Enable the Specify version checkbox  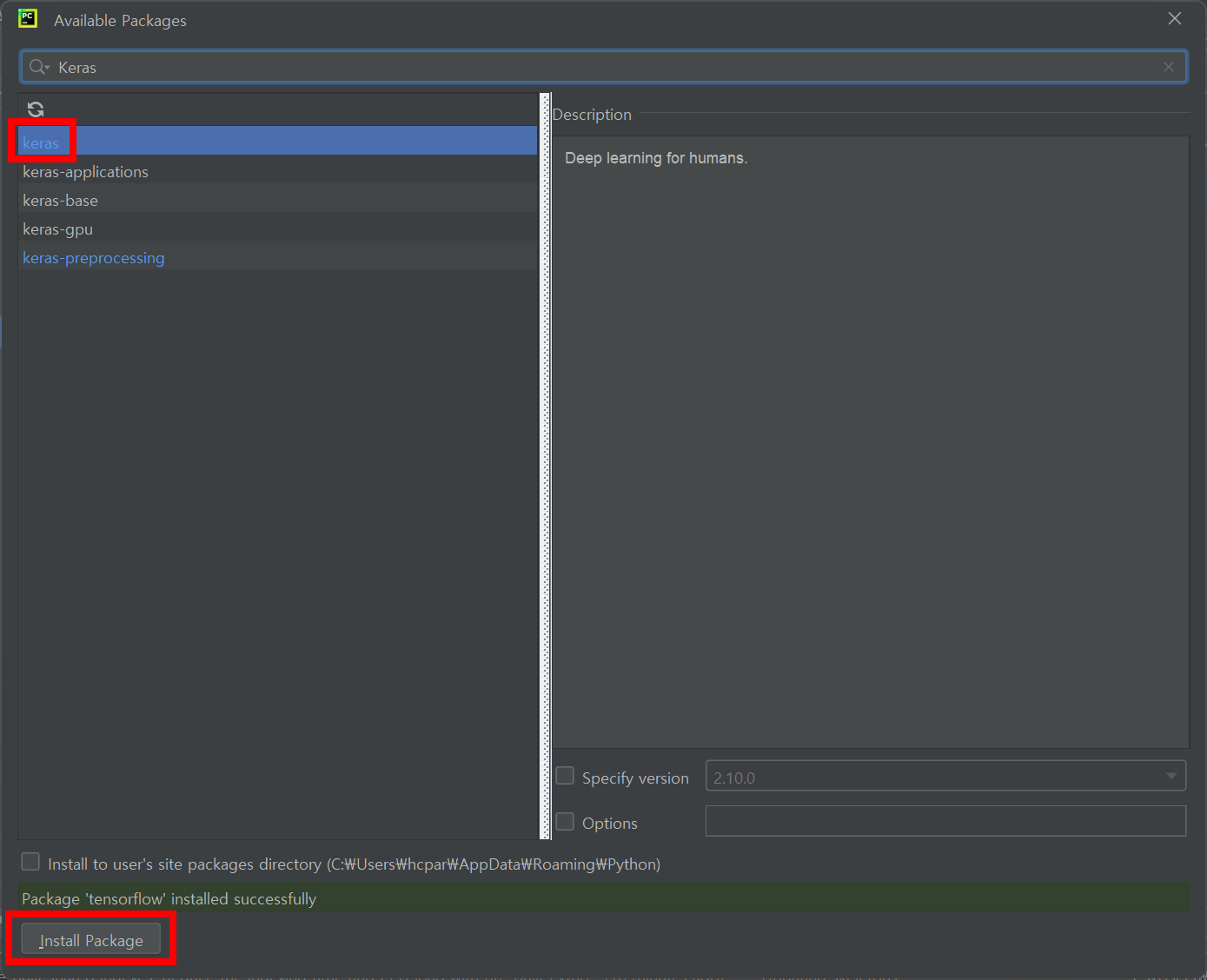565,777
